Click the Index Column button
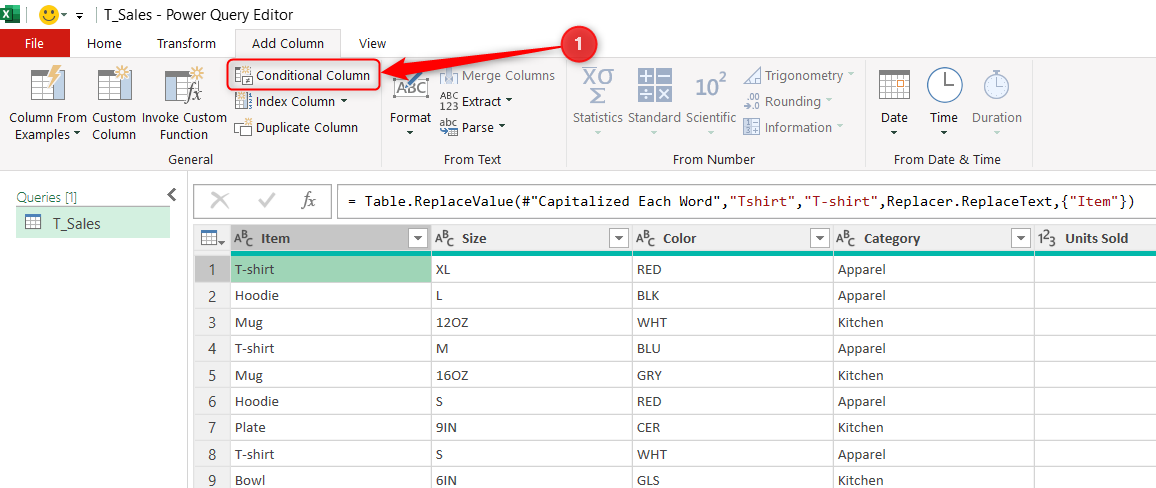This screenshot has height=488, width=1156. click(290, 102)
